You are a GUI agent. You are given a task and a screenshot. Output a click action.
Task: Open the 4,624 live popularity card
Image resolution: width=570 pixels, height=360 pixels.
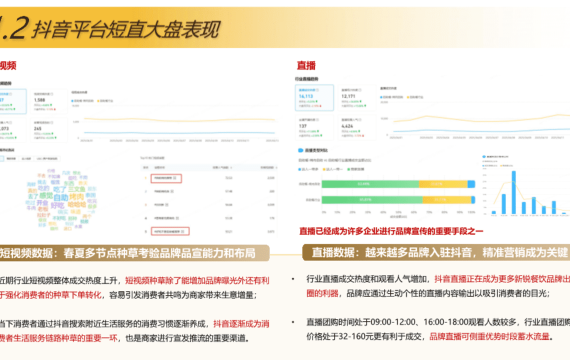click(x=356, y=128)
